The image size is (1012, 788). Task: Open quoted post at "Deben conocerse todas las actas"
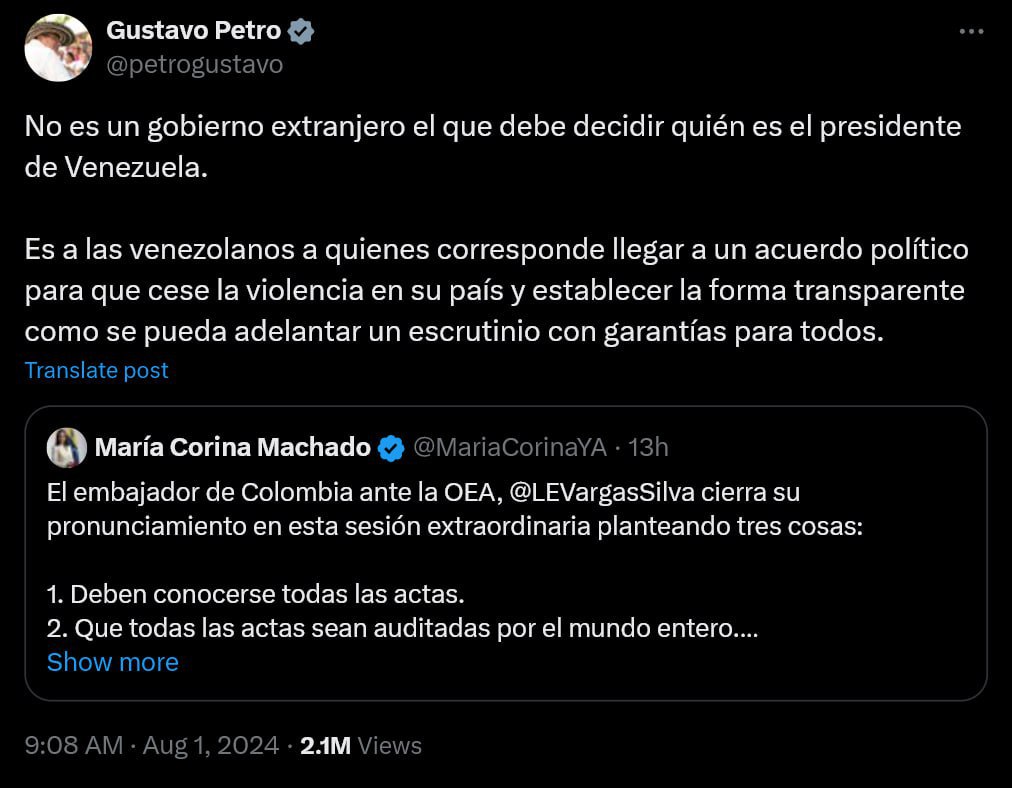(x=255, y=595)
